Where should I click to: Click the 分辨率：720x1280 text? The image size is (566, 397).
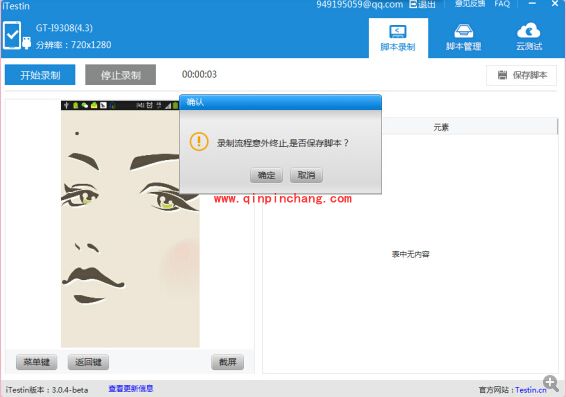click(x=74, y=45)
